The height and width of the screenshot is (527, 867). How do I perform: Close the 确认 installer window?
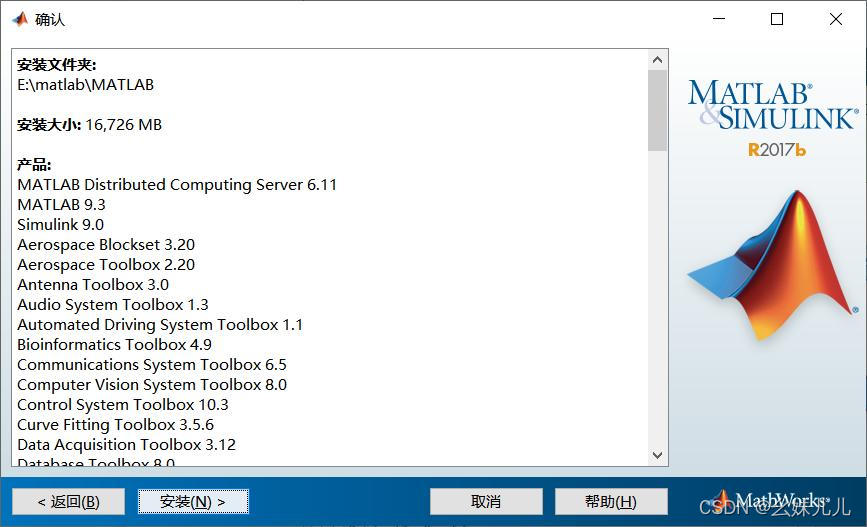[836, 19]
